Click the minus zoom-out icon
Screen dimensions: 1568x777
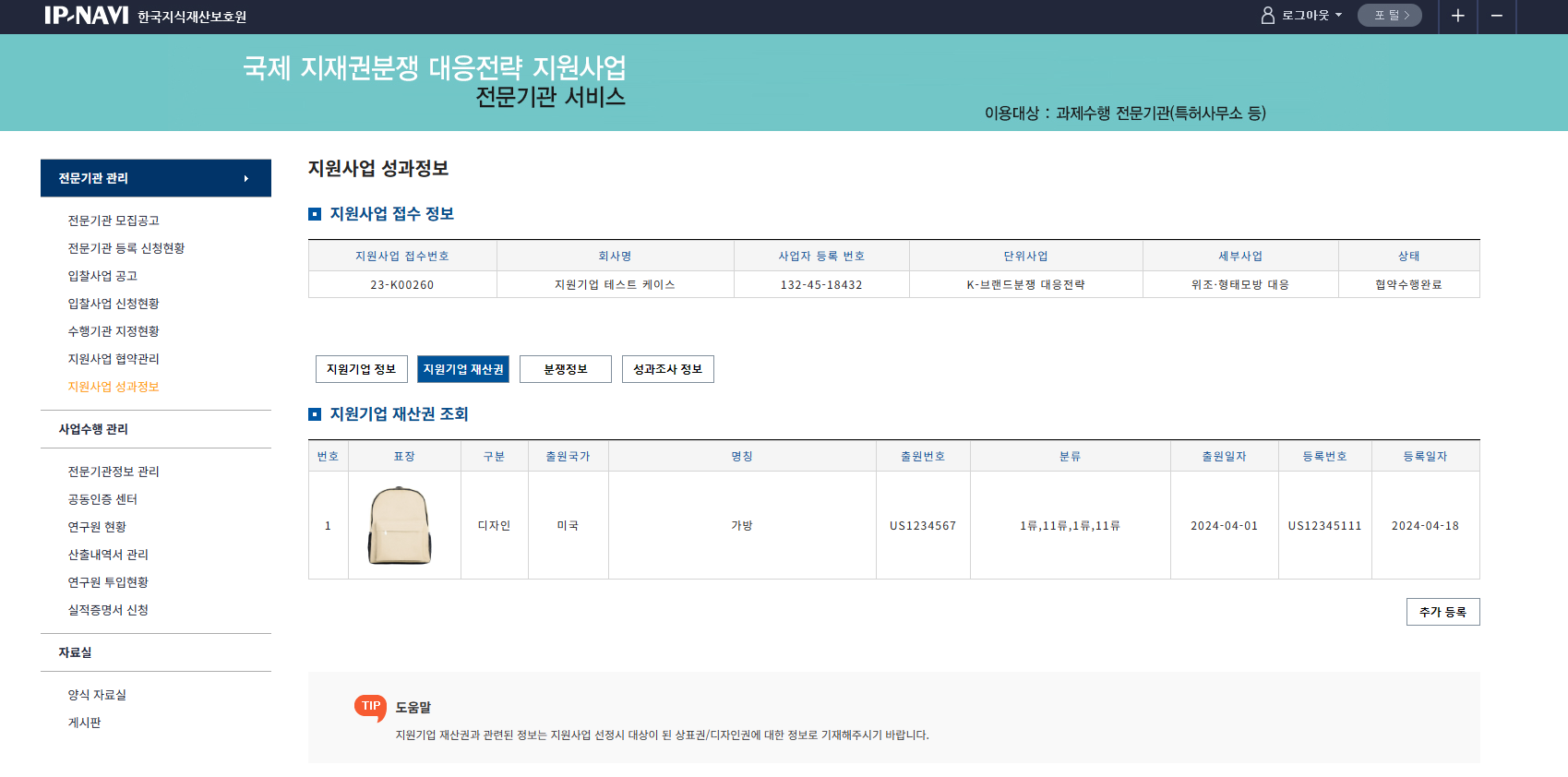pos(1497,16)
